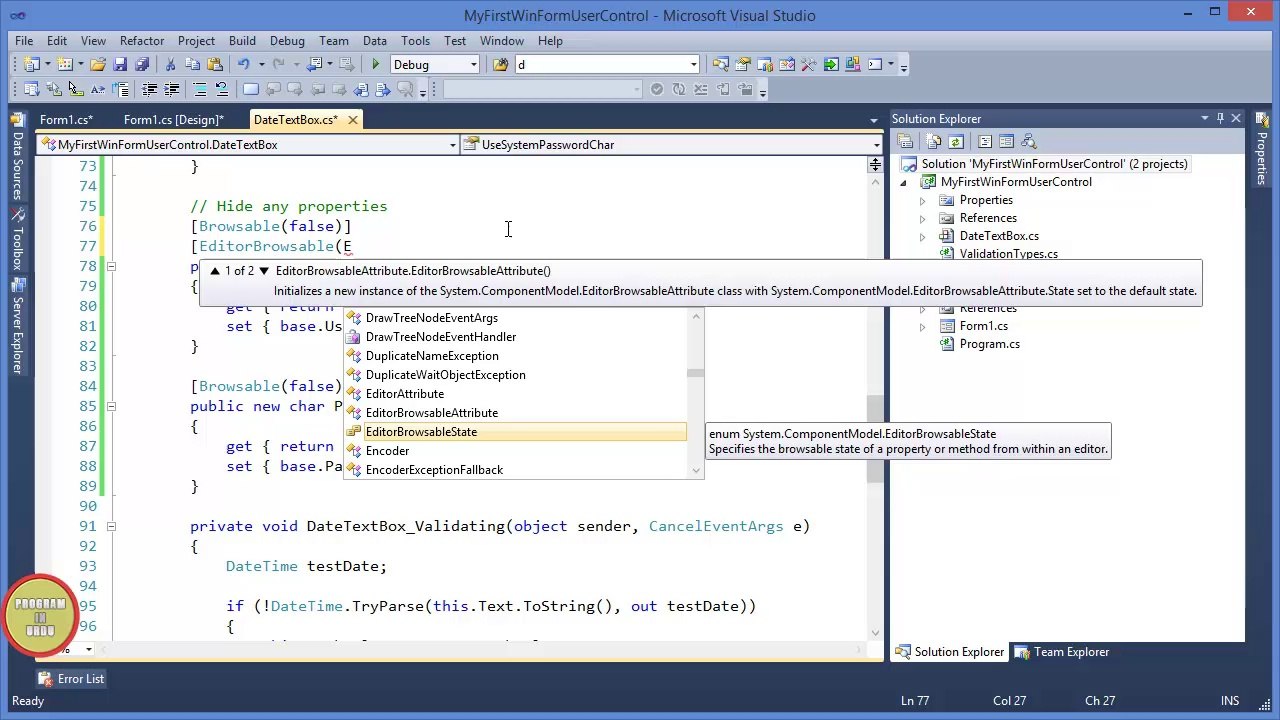Click the Add New Item toolbar icon
1280x720 pixels.
pyautogui.click(x=65, y=64)
